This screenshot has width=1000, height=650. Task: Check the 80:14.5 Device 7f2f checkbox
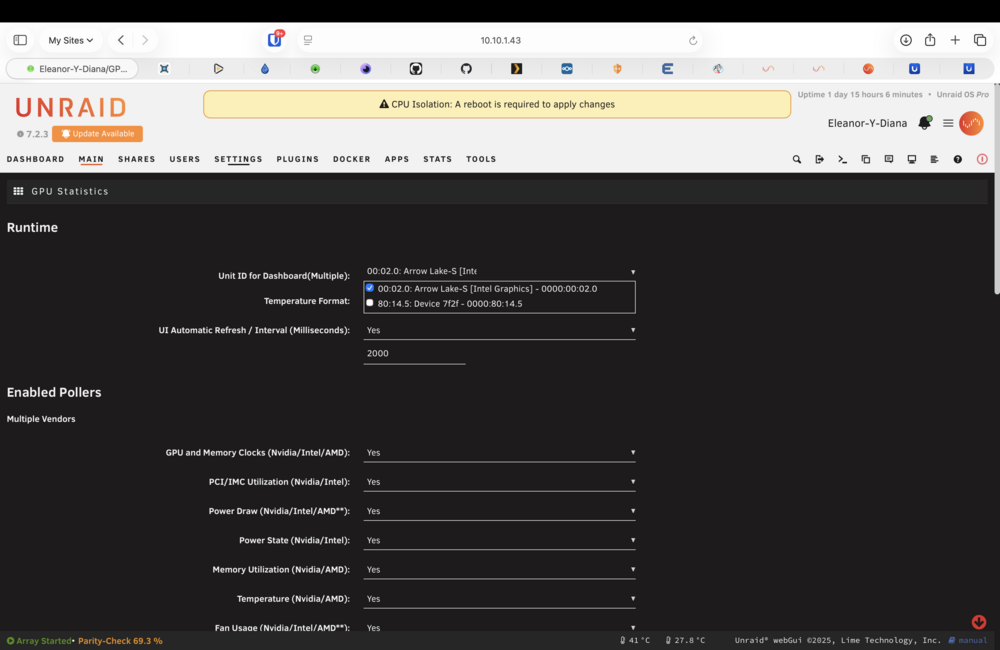click(x=370, y=303)
